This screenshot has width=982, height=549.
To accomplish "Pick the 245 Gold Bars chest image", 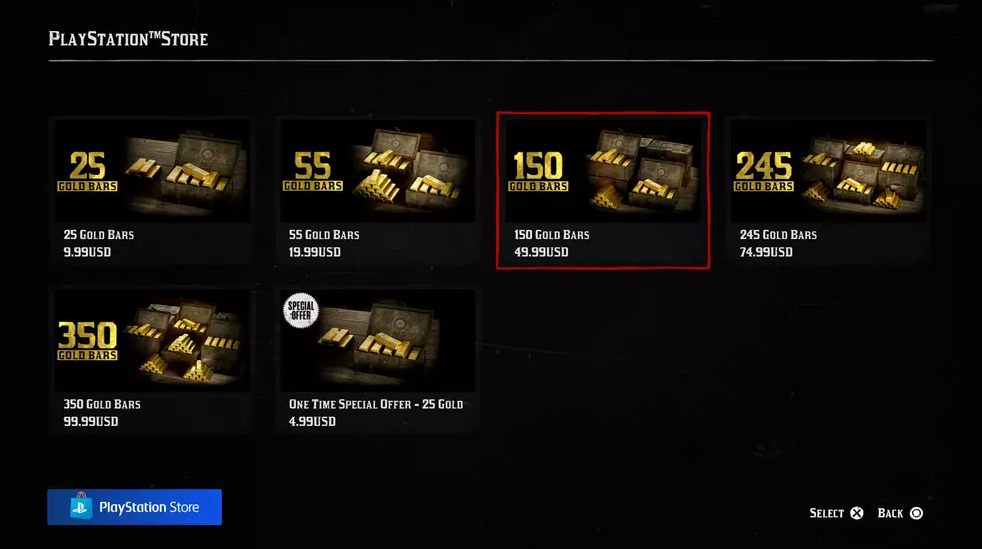I will click(829, 171).
